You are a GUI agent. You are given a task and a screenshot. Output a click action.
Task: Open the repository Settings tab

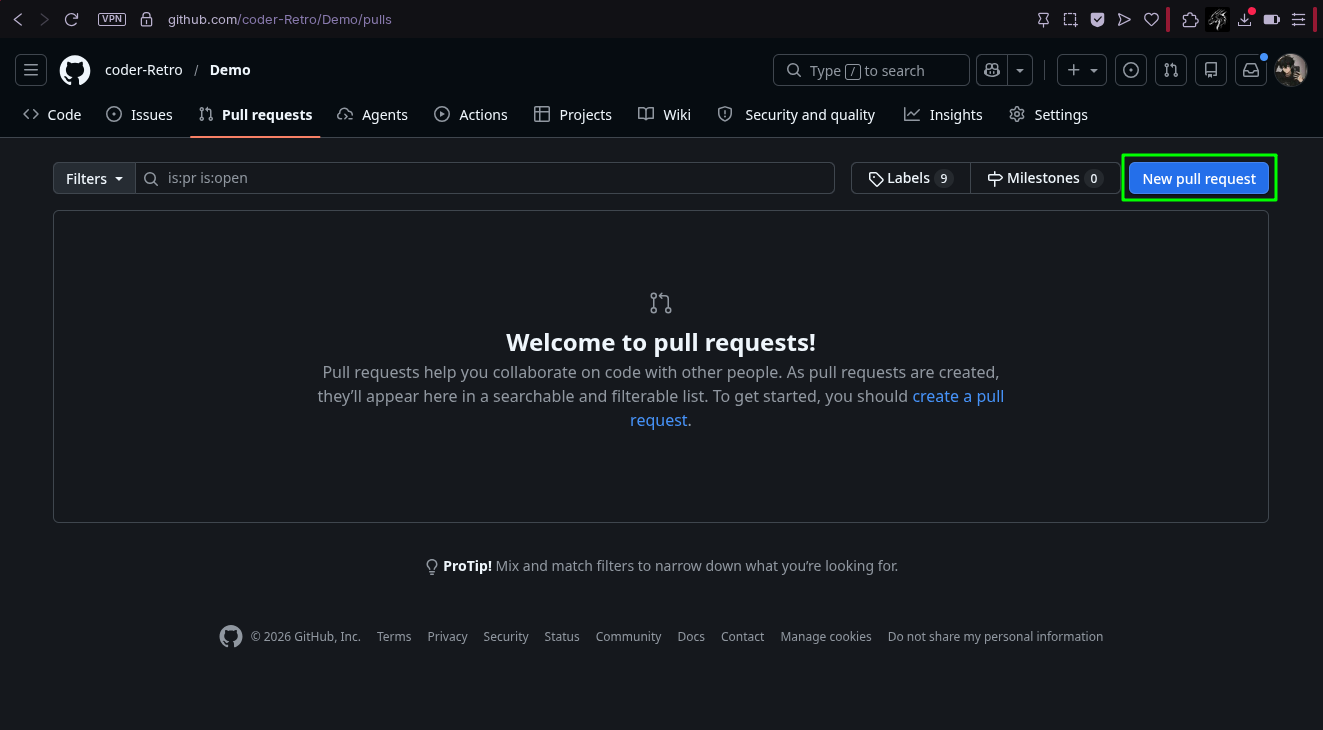(x=1048, y=115)
